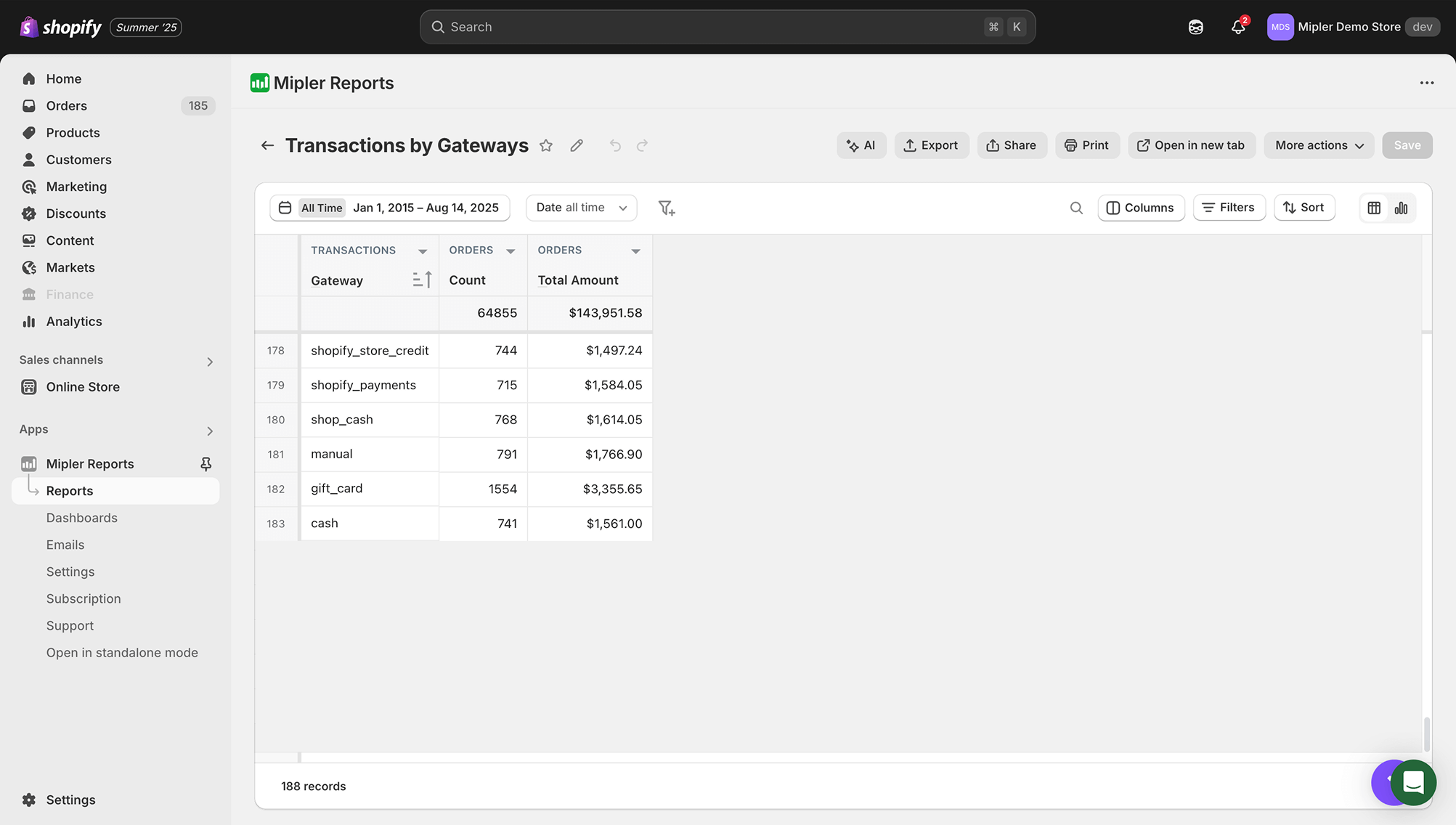1456x825 pixels.
Task: Open the Date all time dropdown
Action: pos(581,208)
